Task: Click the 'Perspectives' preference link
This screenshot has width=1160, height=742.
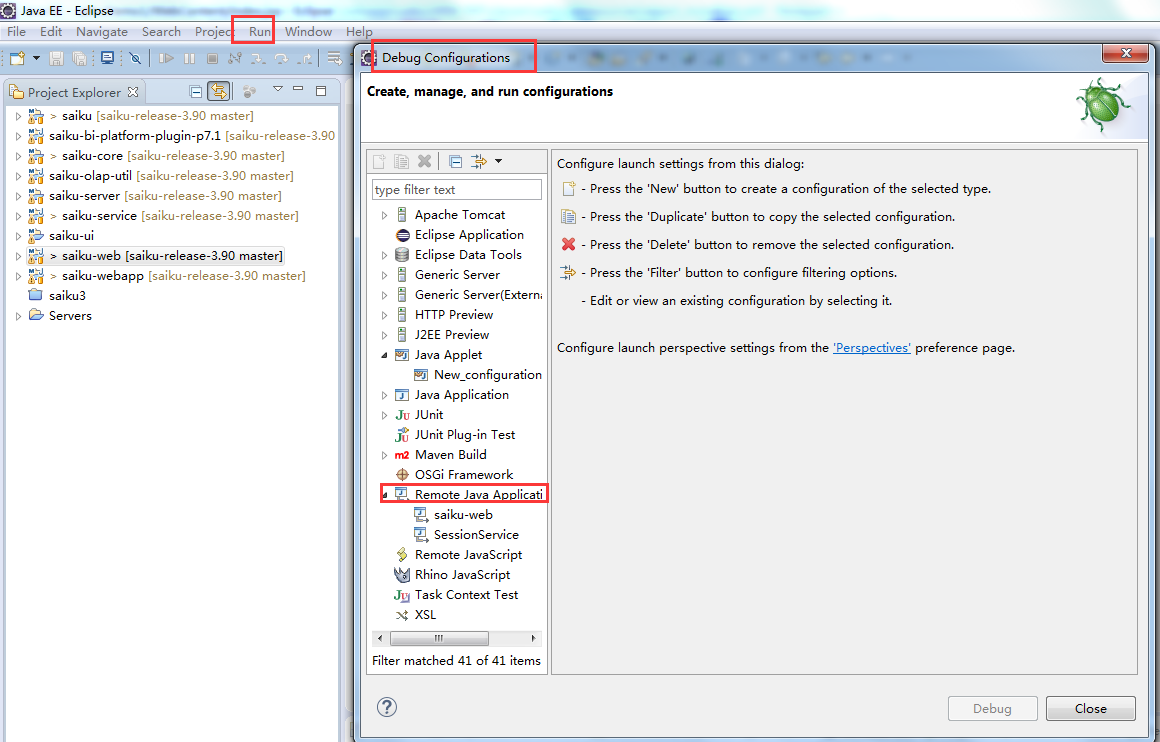Action: tap(871, 348)
